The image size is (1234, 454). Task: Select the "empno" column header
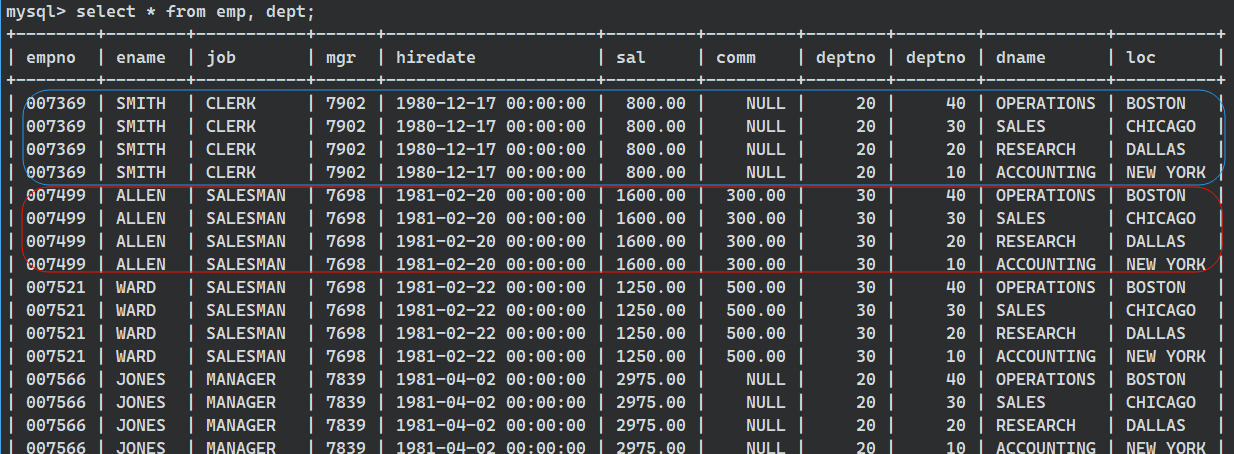51,57
